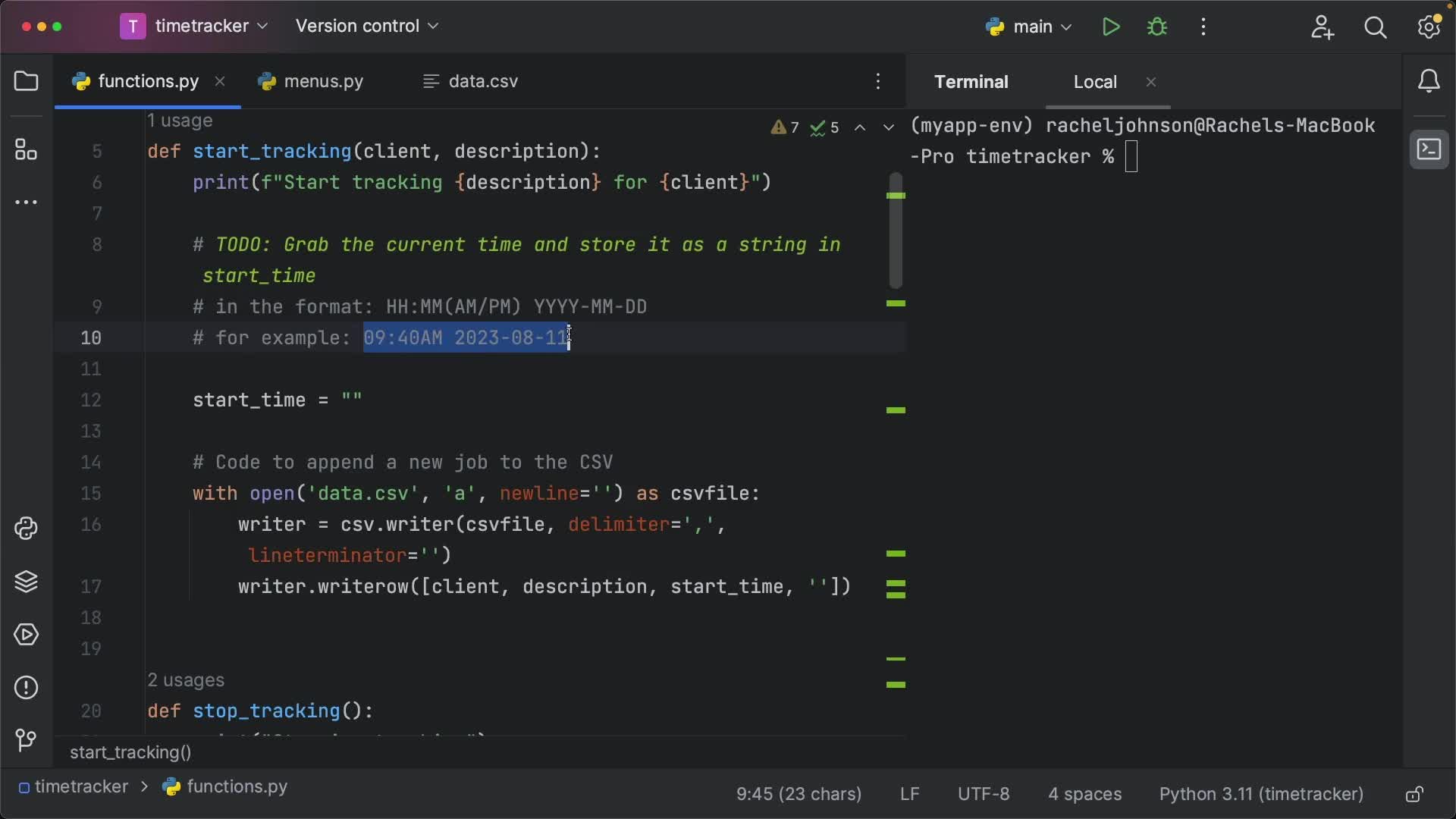Toggle the Project tool window folder icon
This screenshot has height=819, width=1456.
[27, 81]
